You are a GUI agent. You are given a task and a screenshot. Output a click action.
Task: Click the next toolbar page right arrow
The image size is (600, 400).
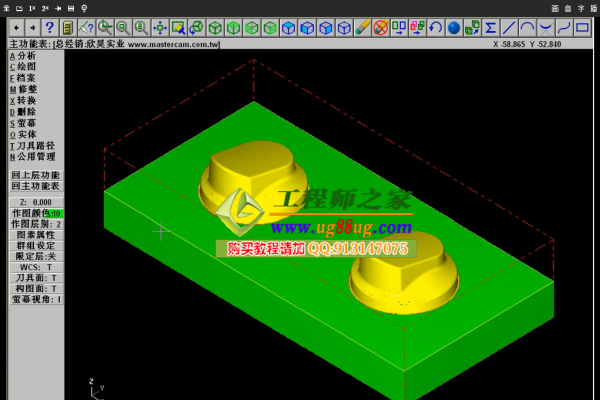[x=32, y=27]
